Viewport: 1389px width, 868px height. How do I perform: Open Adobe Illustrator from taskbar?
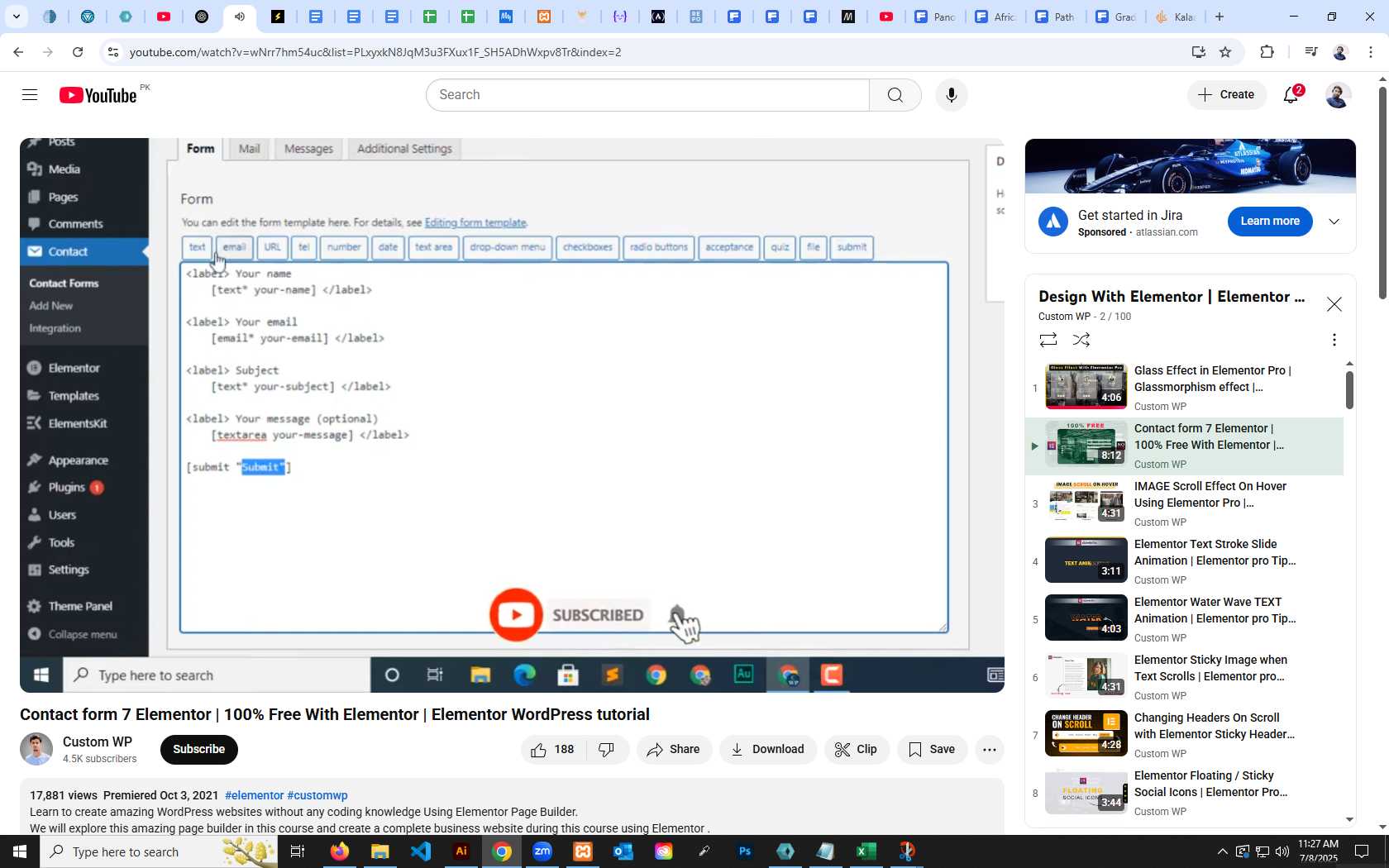[461, 851]
